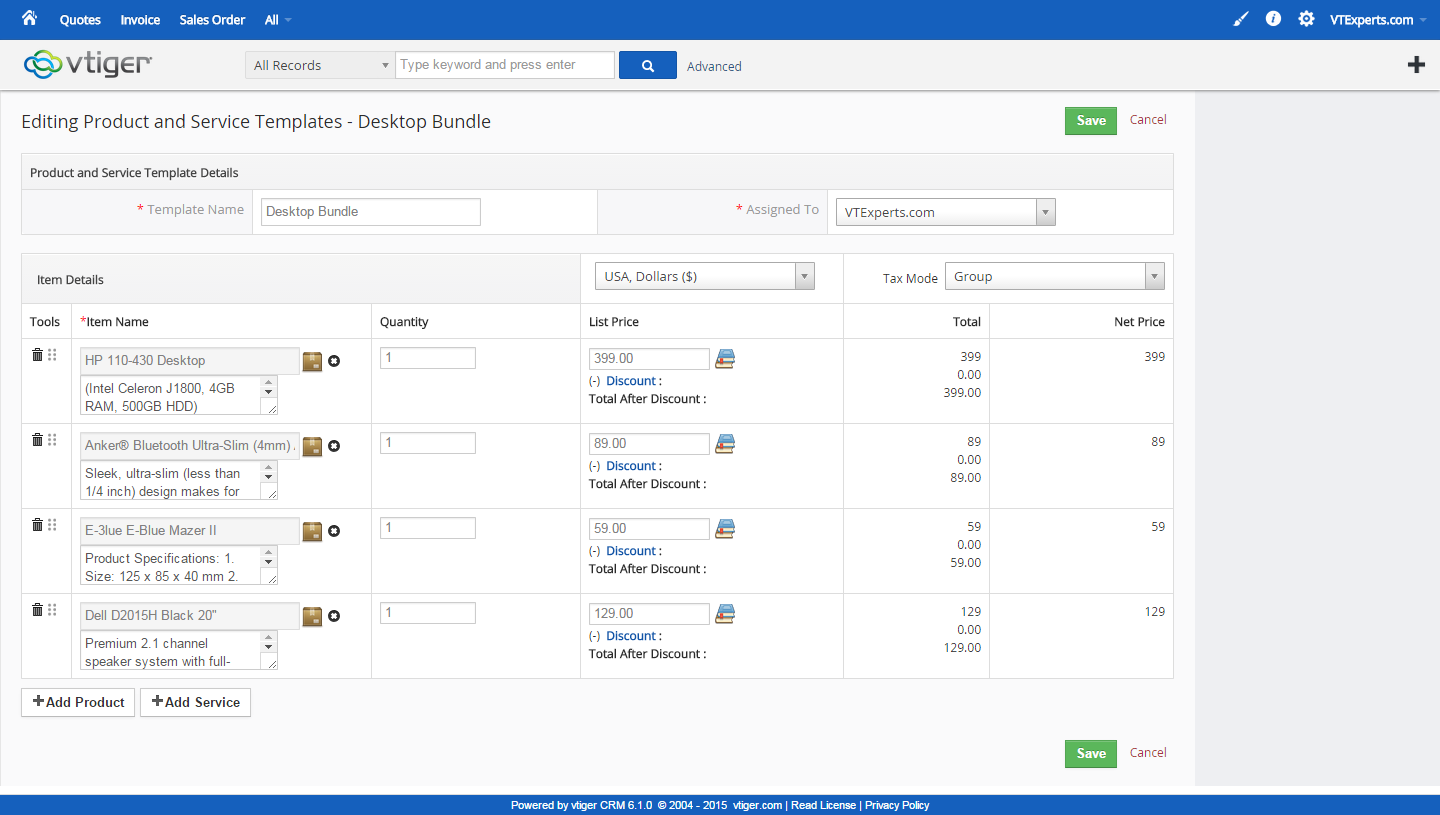Delete the E-3lue E-Blue Mazer II row

[37, 525]
